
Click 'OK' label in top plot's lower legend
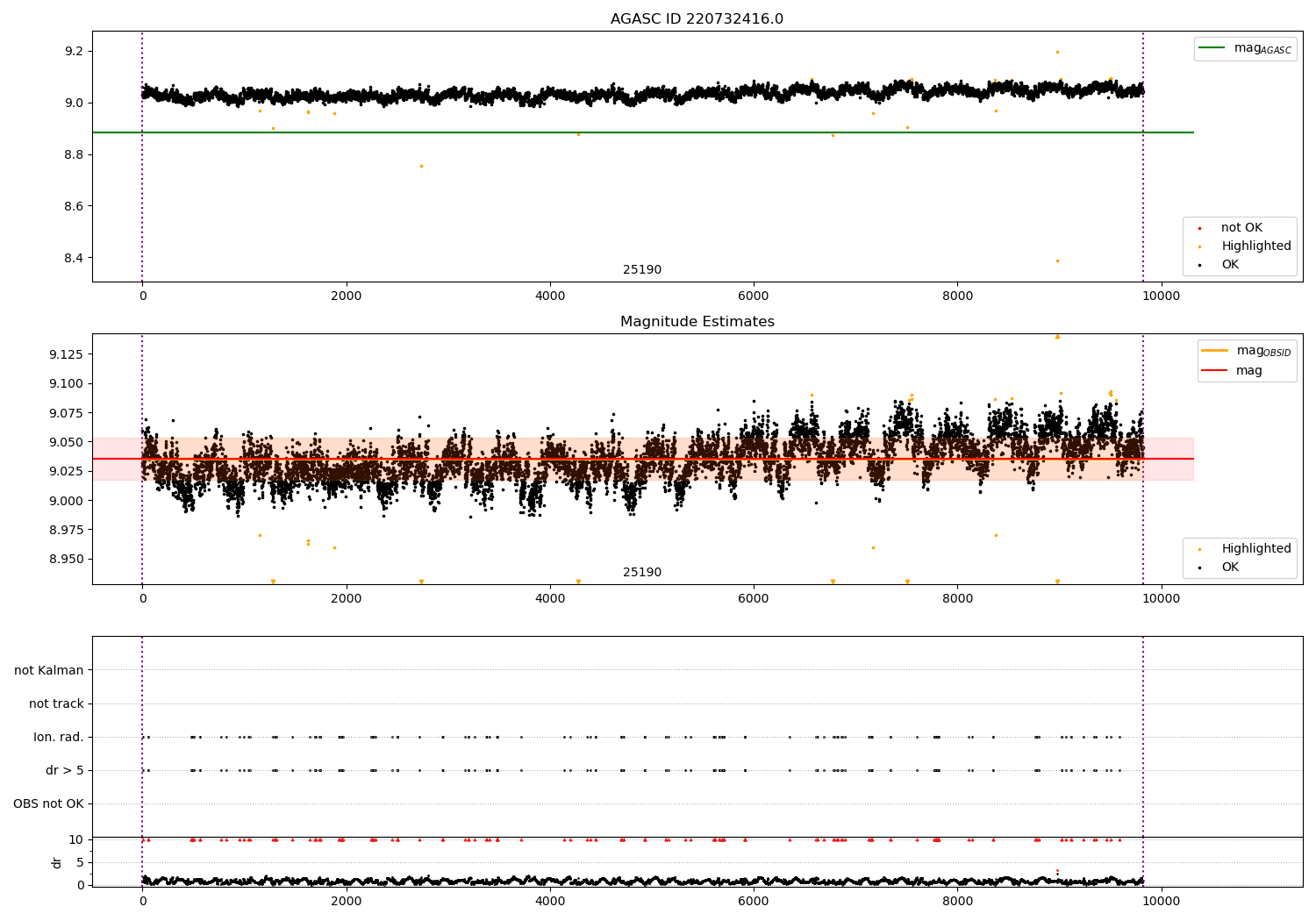click(1230, 265)
